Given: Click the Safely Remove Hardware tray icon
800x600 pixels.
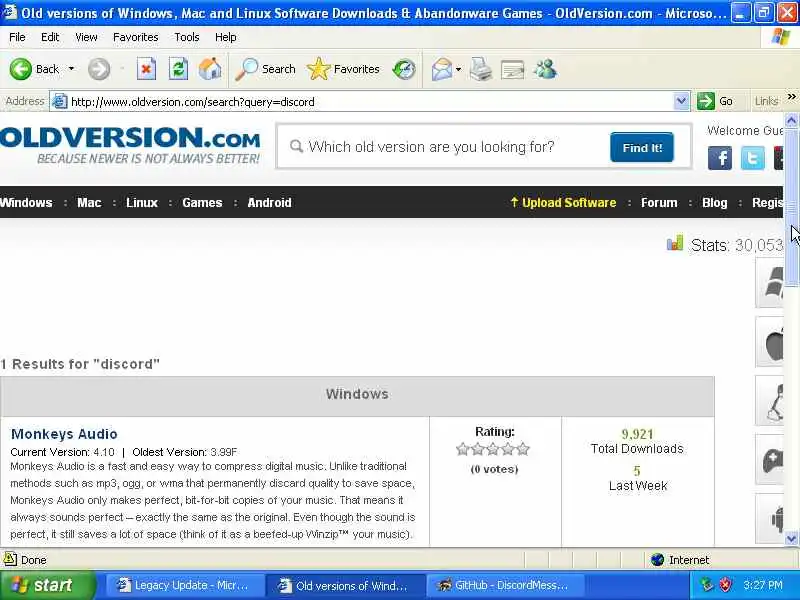Looking at the screenshot, I should (707, 585).
